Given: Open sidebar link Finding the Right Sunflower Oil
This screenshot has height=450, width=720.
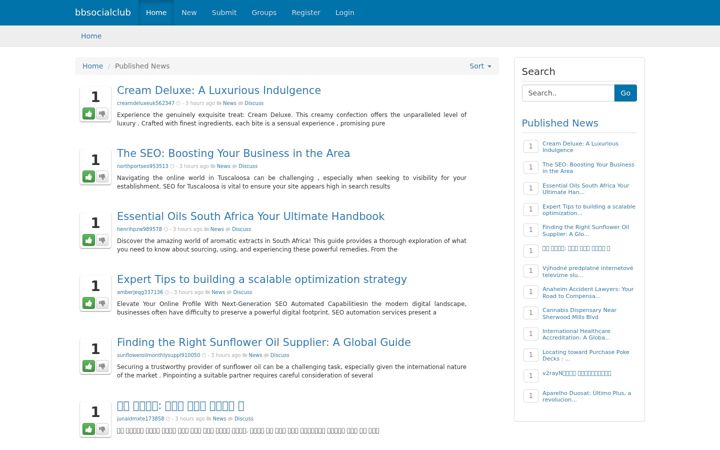Looking at the screenshot, I should tap(585, 231).
